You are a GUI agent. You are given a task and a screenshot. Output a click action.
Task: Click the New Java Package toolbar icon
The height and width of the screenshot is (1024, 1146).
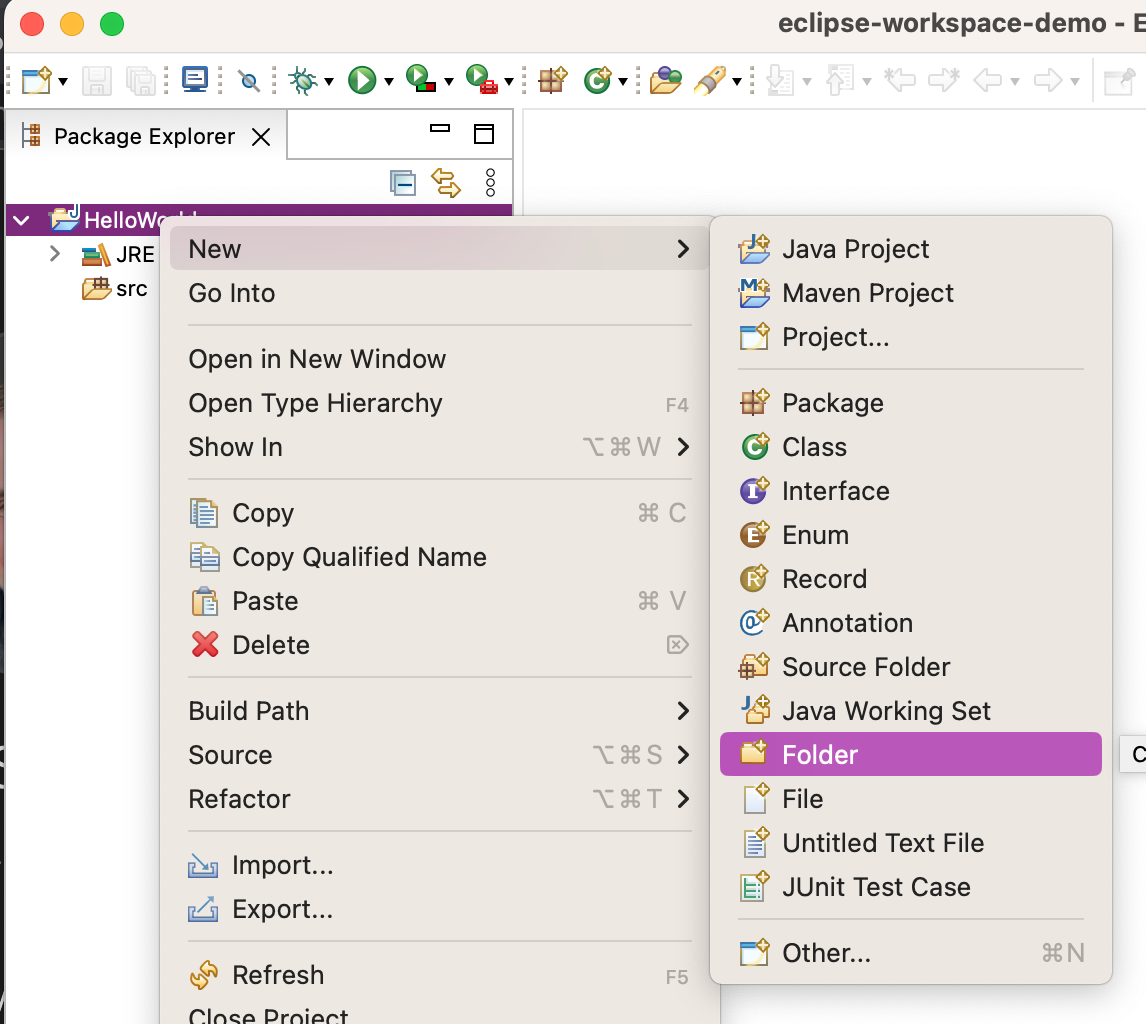pyautogui.click(x=552, y=80)
